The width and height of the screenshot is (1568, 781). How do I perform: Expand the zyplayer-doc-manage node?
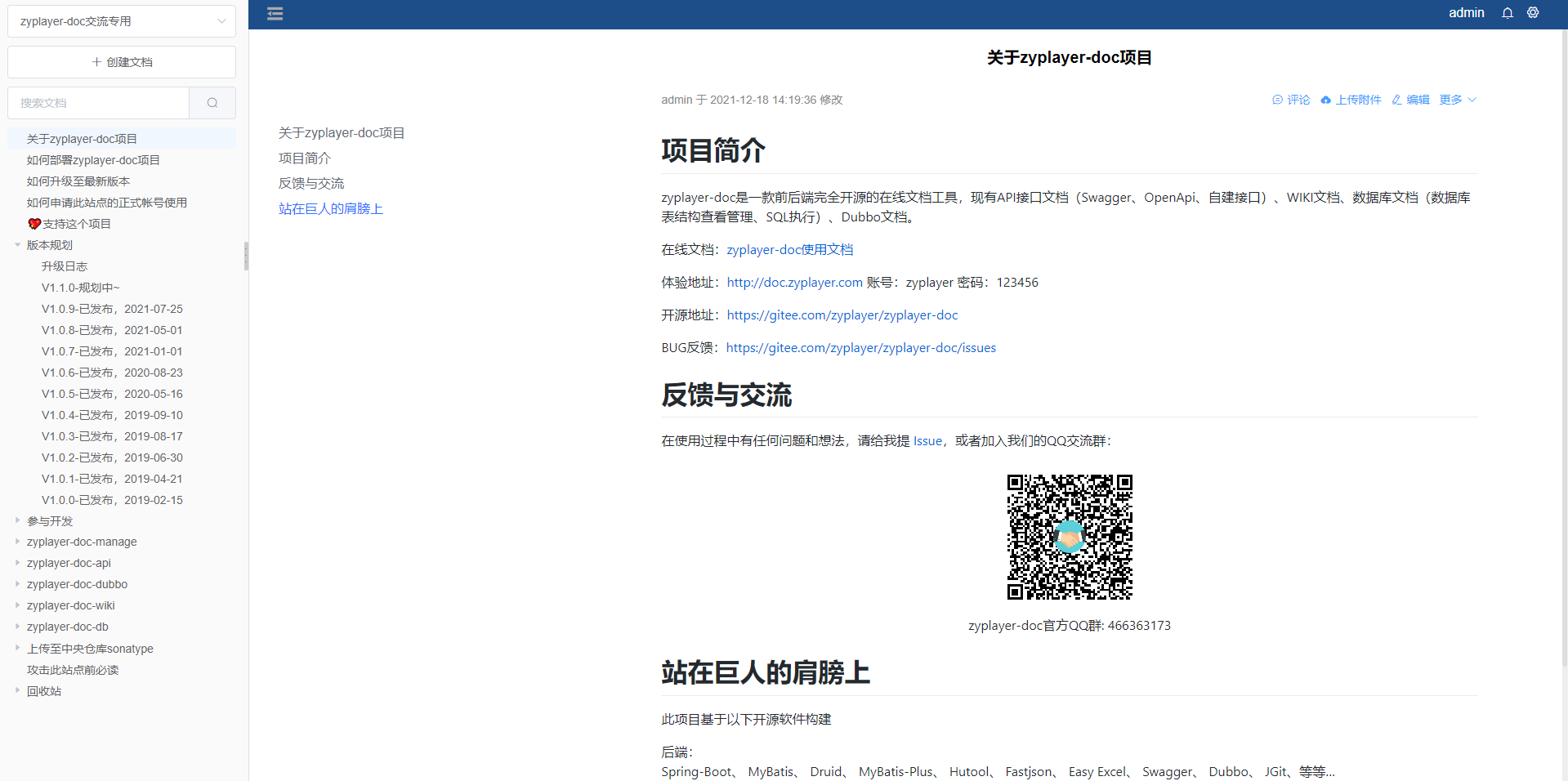click(17, 542)
